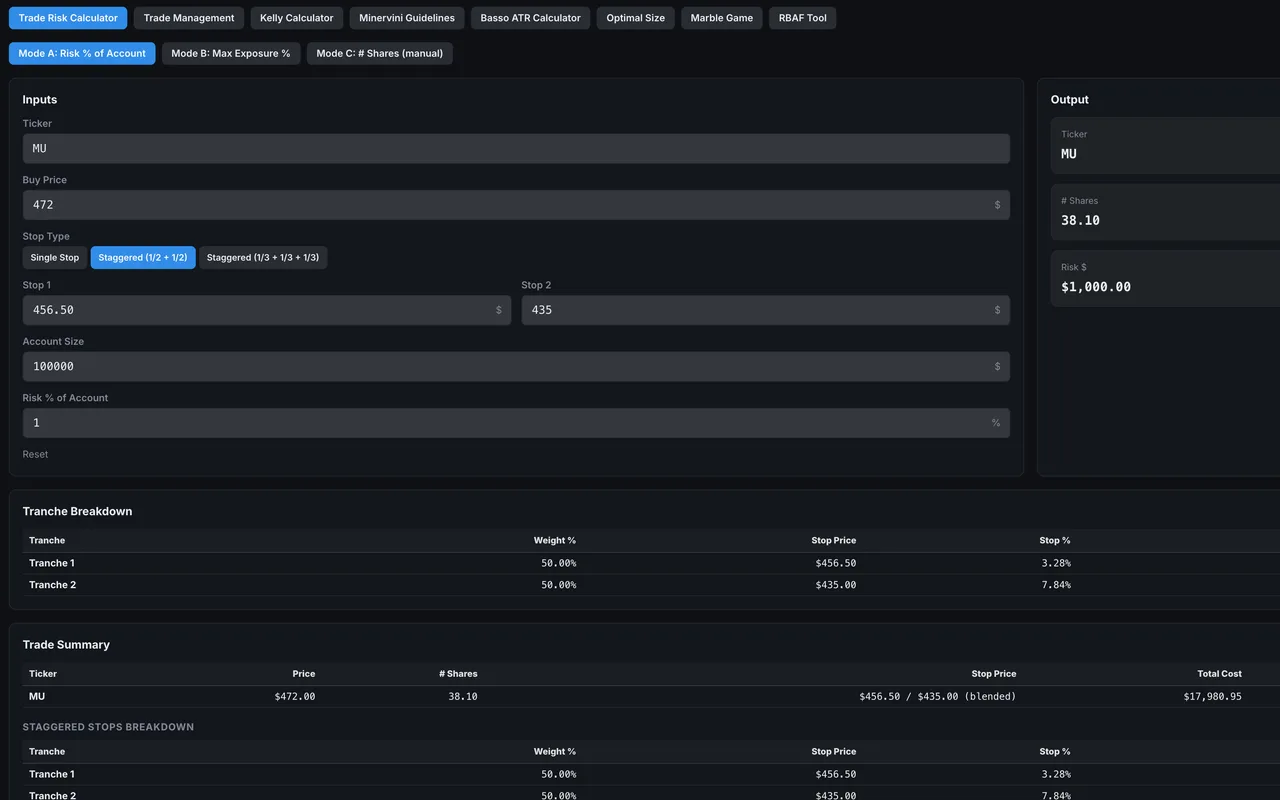The height and width of the screenshot is (800, 1280).
Task: Focus the Buy Price input field
Action: pos(516,205)
